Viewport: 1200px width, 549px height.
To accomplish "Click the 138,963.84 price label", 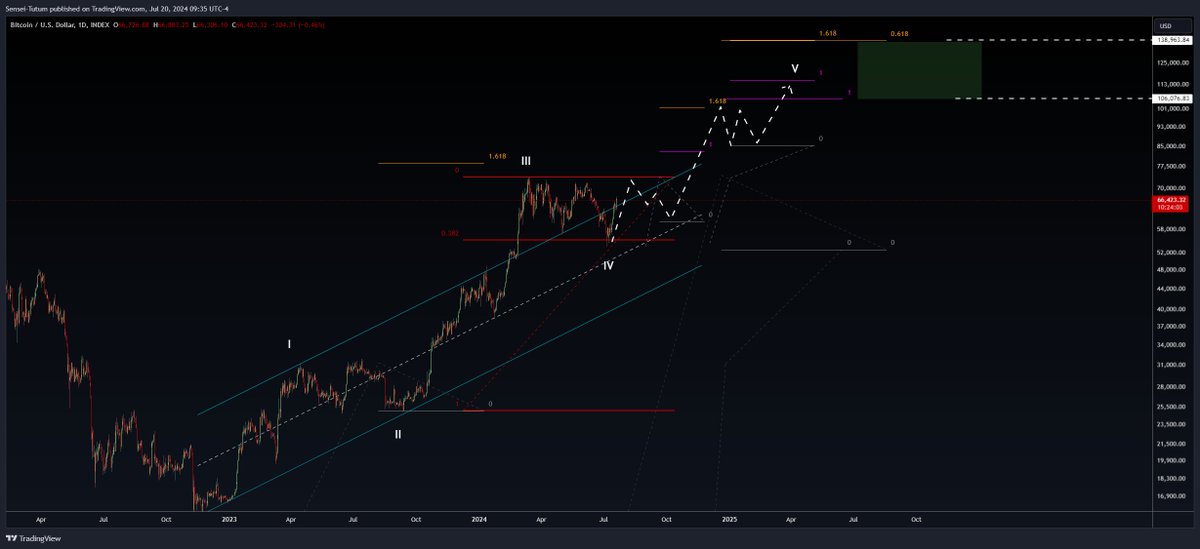I will (x=1172, y=39).
